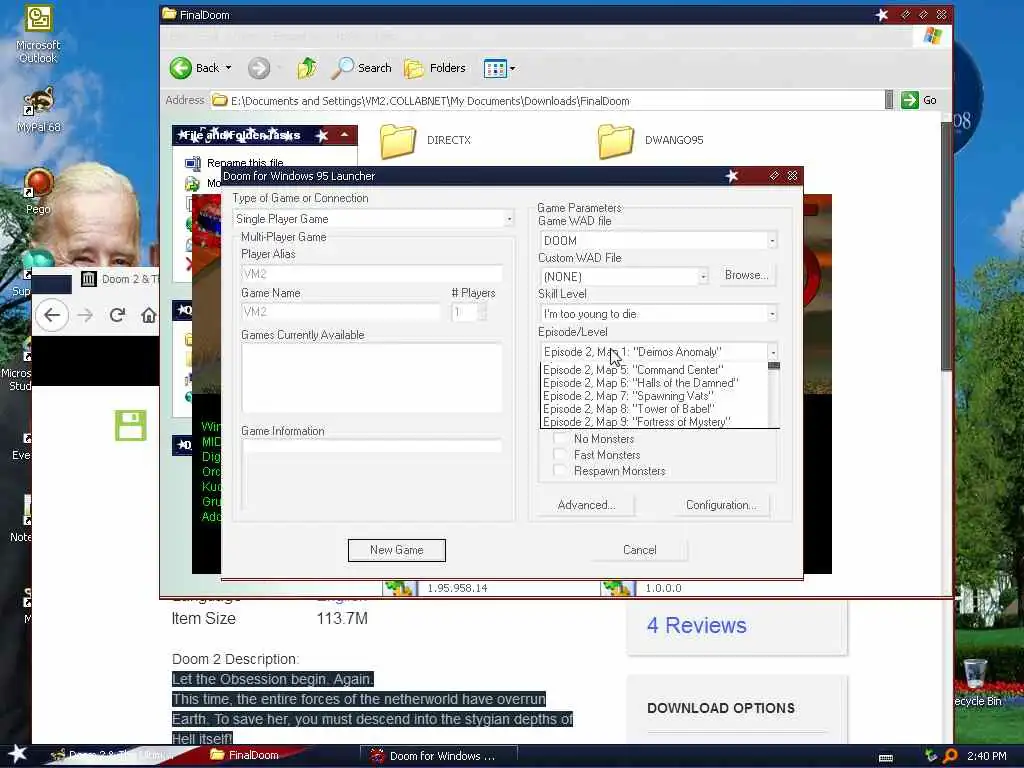Click the Browse... button

[x=746, y=276]
